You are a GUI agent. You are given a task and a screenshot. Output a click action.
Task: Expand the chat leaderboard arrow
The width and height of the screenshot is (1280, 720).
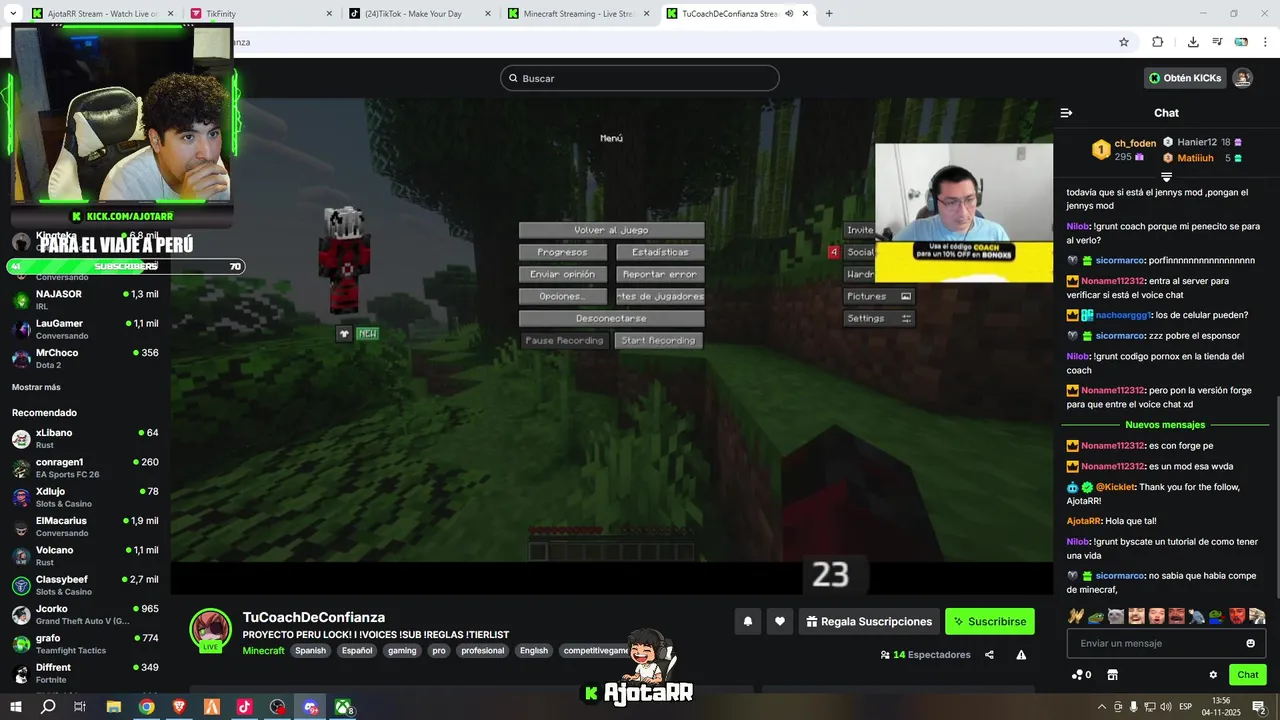point(1166,177)
